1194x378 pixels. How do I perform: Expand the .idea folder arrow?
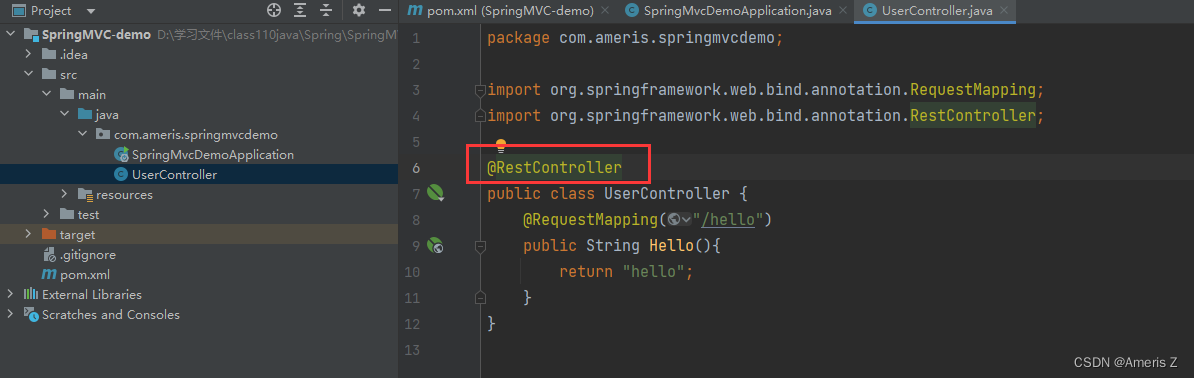29,55
